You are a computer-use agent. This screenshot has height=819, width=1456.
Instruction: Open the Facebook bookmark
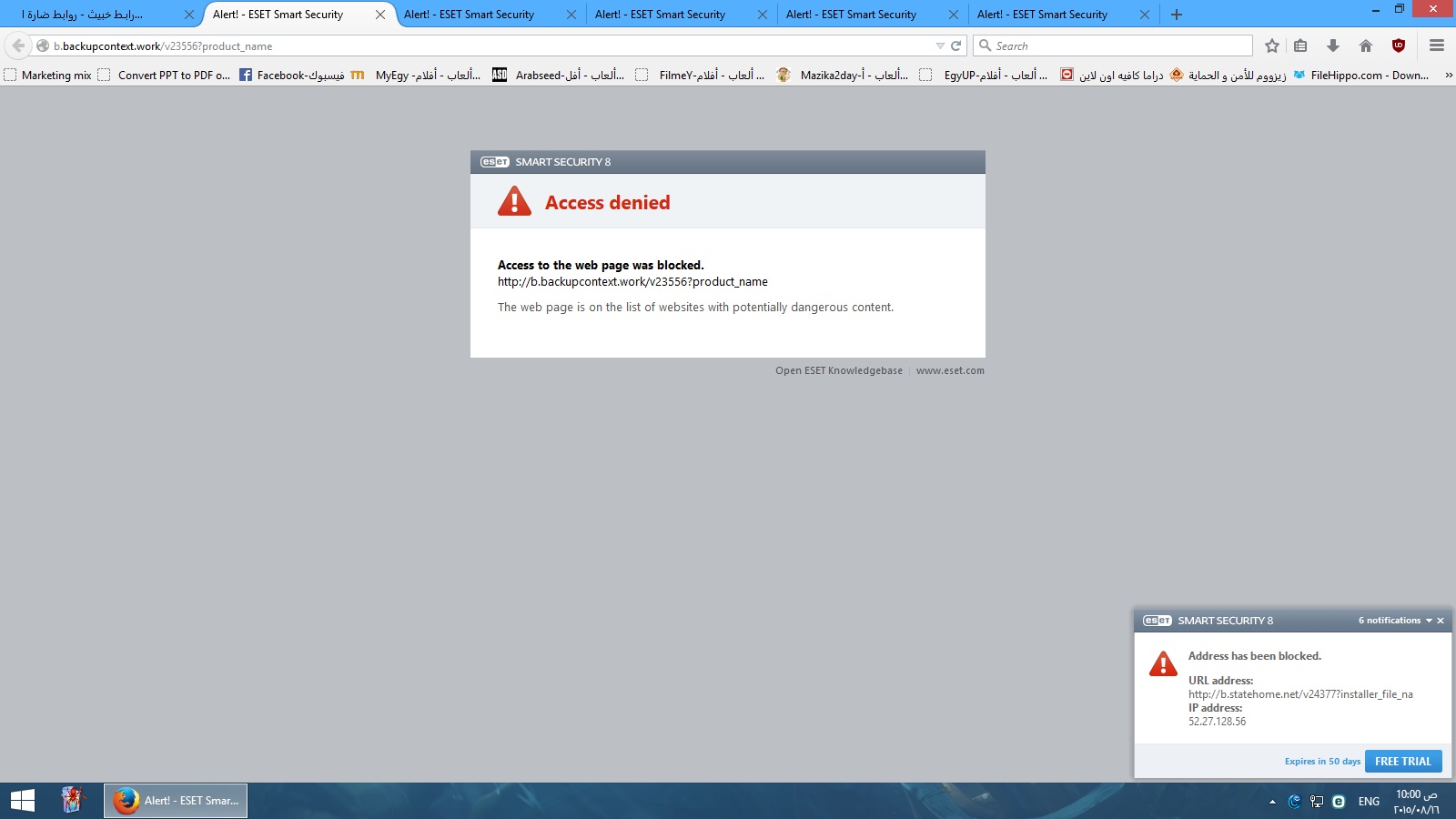[x=291, y=76]
